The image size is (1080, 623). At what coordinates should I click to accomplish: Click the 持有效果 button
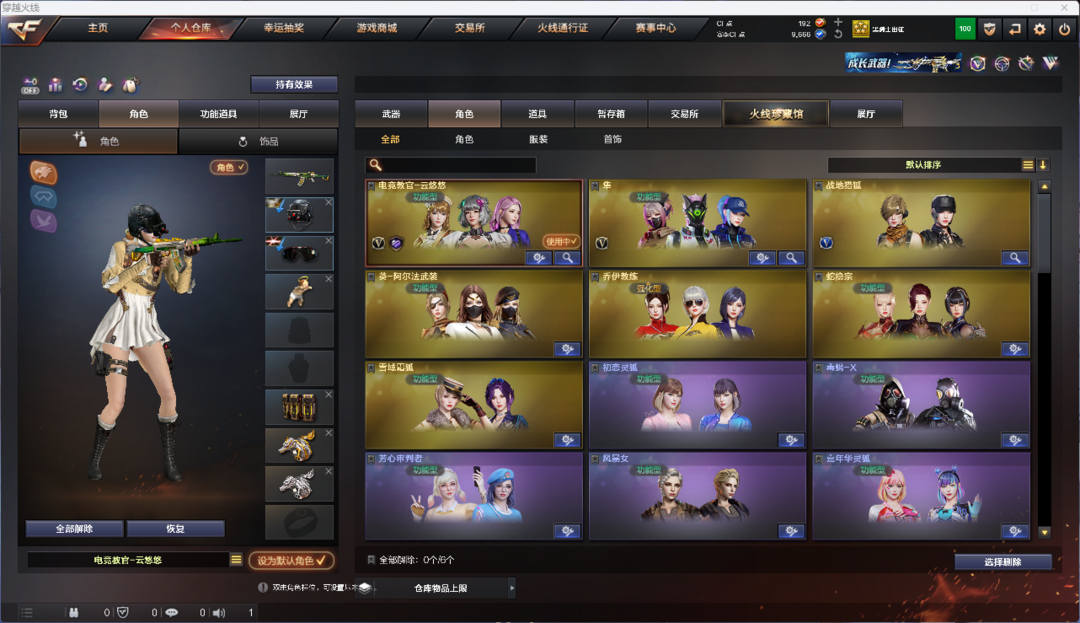coord(294,85)
